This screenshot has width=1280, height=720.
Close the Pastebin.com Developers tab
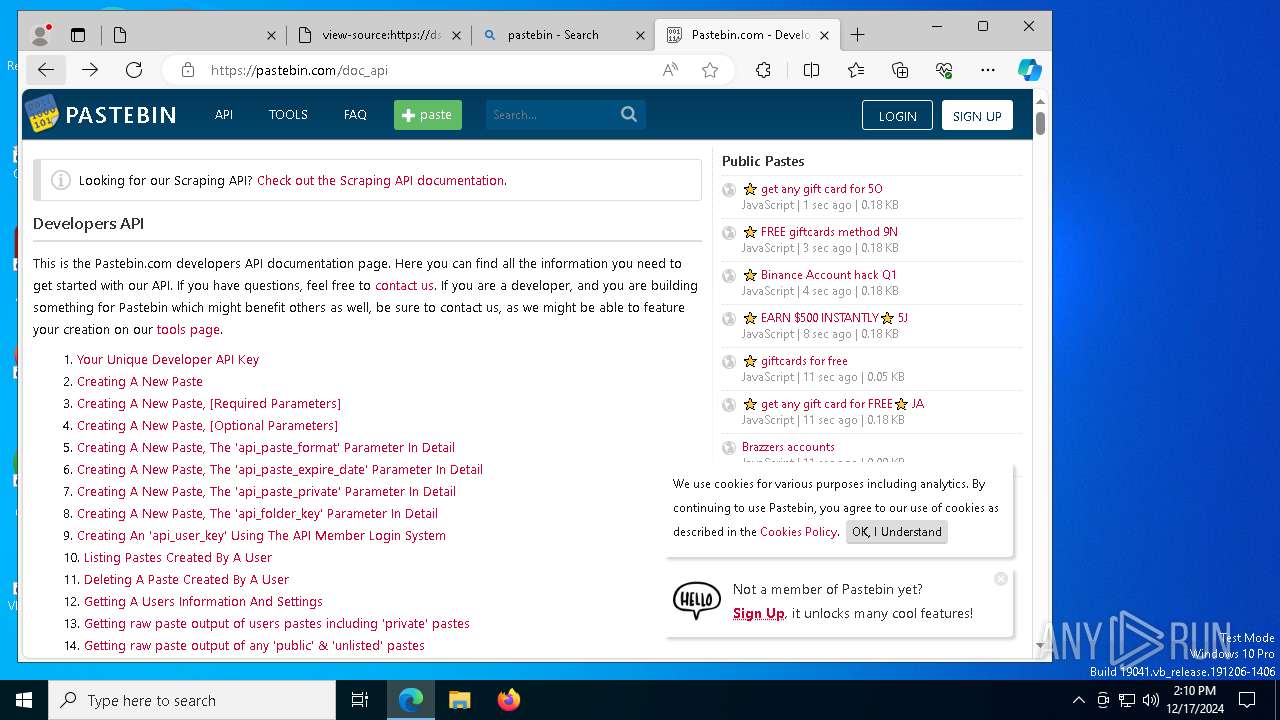(824, 35)
